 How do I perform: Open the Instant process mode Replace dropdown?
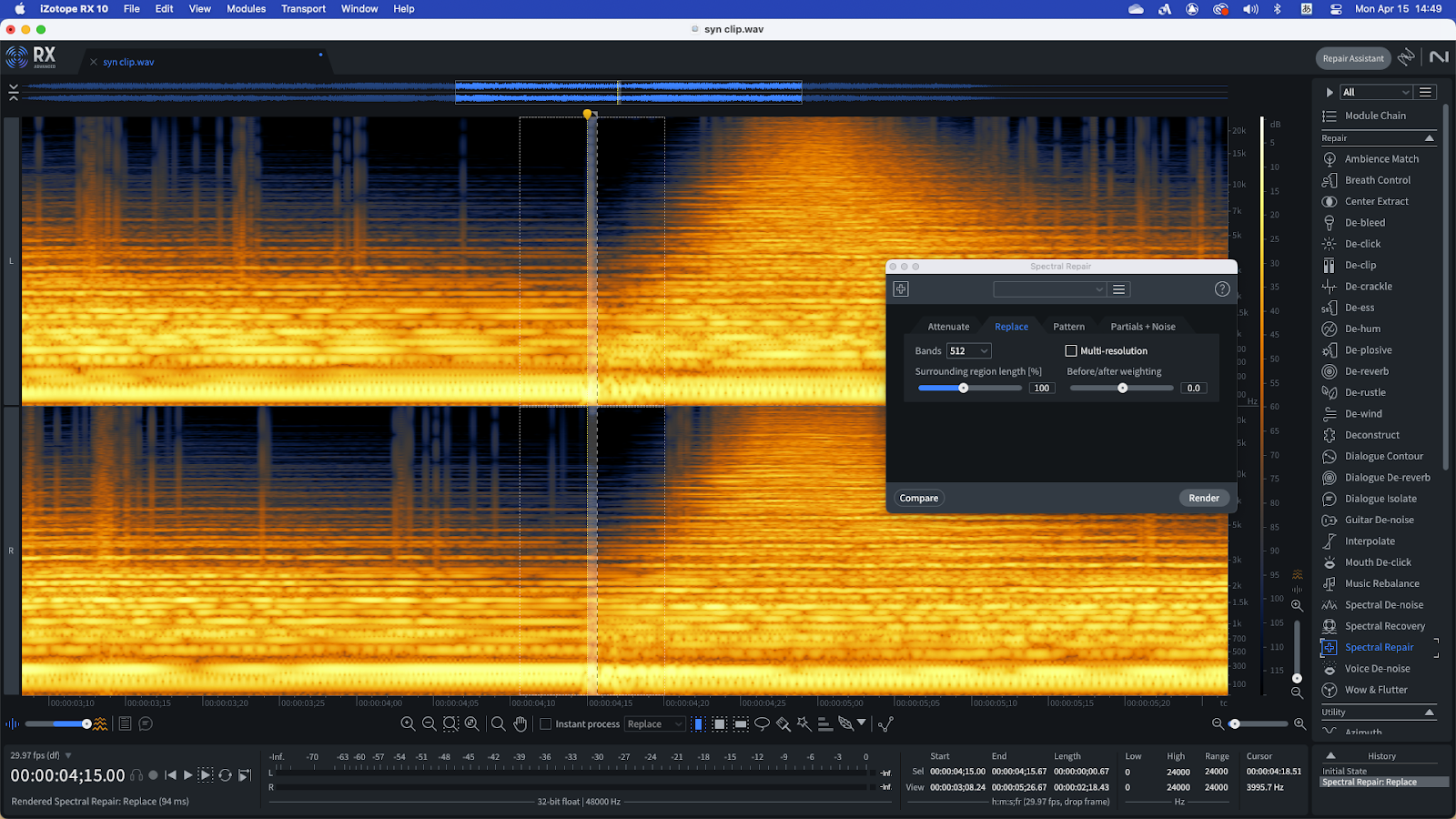(x=654, y=724)
